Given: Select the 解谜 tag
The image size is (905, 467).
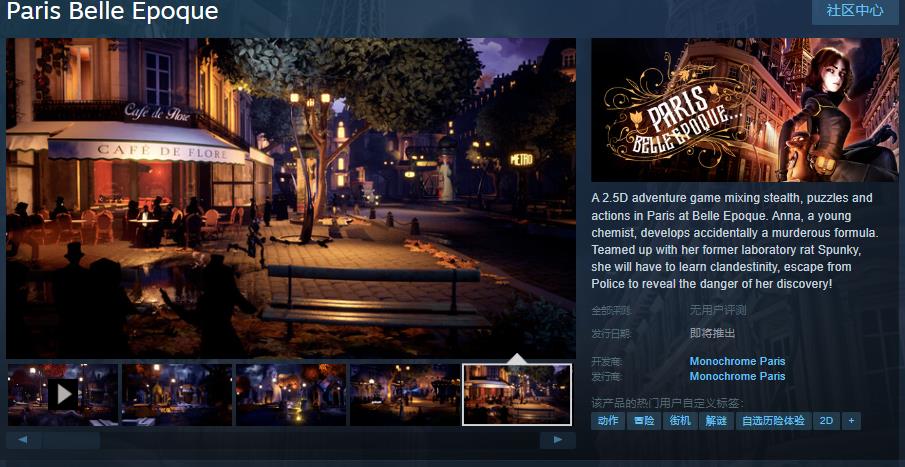Looking at the screenshot, I should tap(716, 421).
